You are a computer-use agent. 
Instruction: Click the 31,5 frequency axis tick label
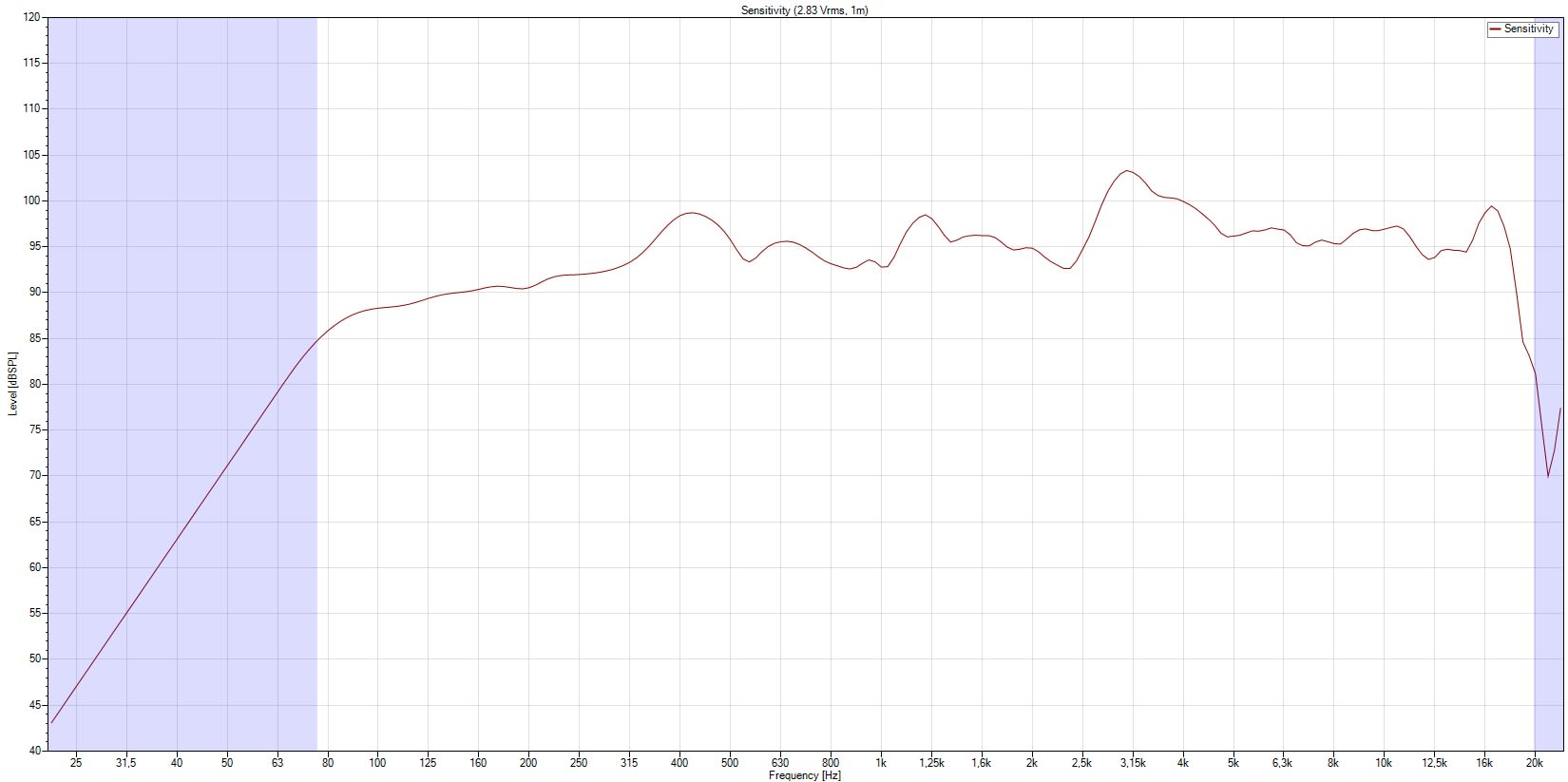[125, 763]
